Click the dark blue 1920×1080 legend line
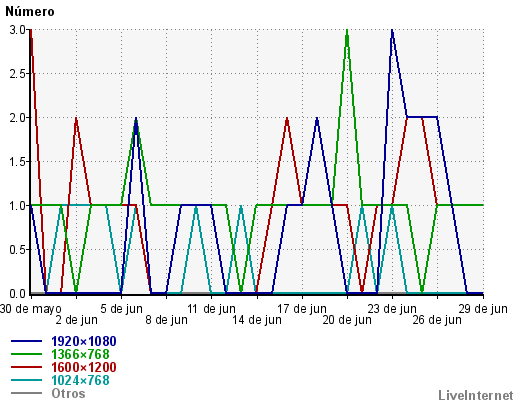520x405 pixels. (x=27, y=341)
